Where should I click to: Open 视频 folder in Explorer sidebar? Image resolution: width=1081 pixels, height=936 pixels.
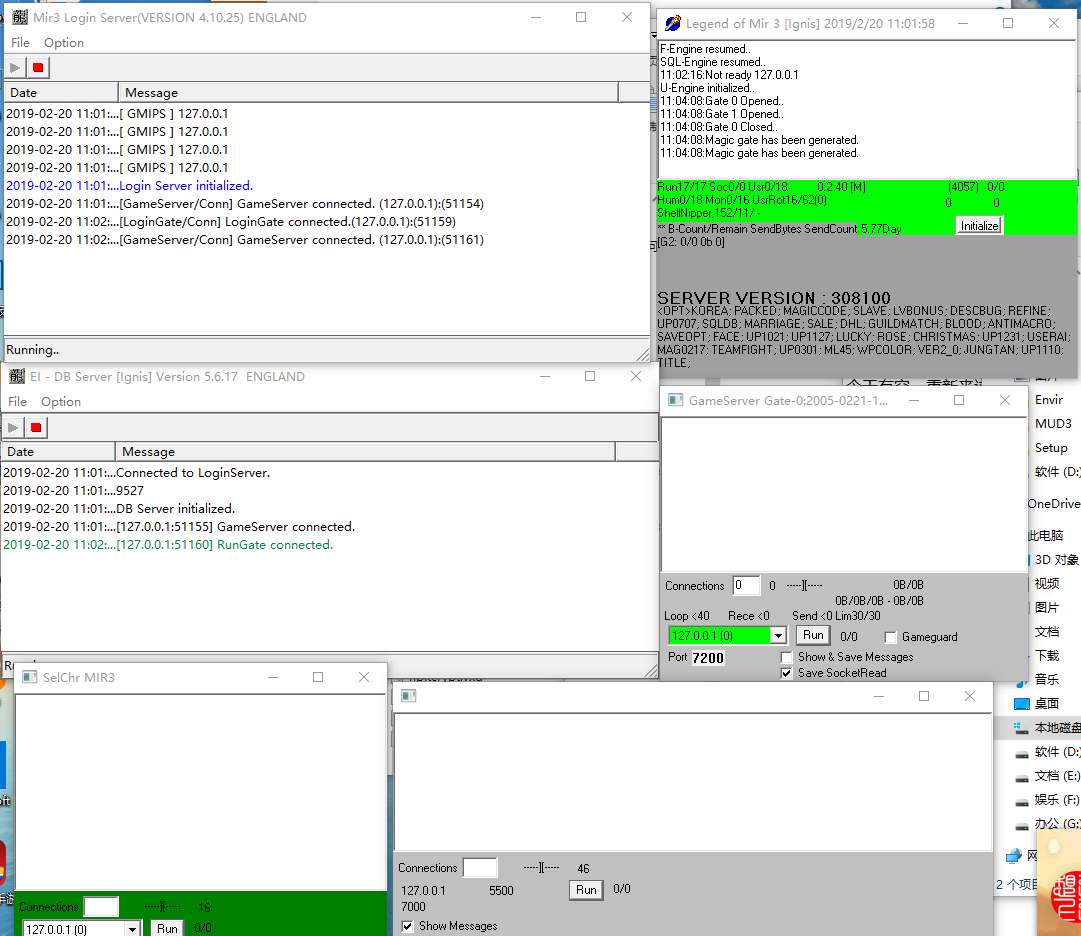1047,584
